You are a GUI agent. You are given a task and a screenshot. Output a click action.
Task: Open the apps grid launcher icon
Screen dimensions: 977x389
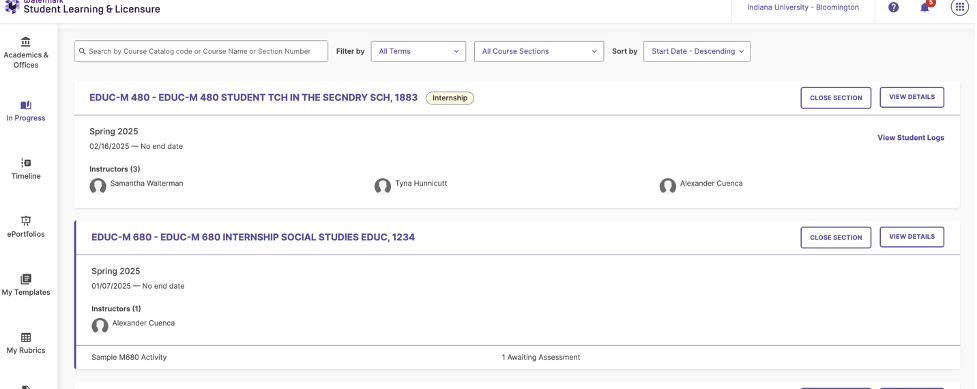point(960,7)
